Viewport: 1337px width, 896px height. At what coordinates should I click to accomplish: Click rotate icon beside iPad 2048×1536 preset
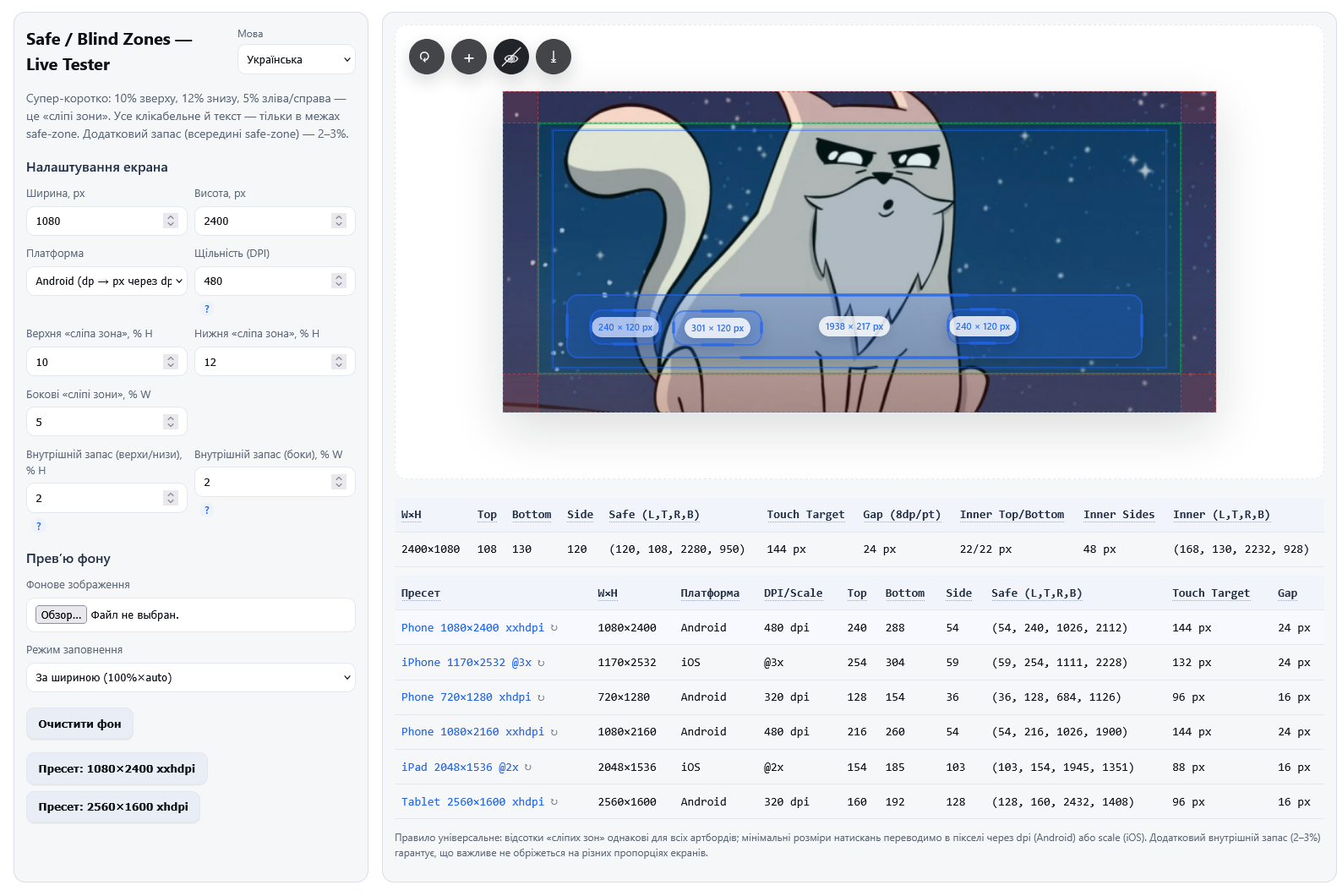click(x=528, y=768)
